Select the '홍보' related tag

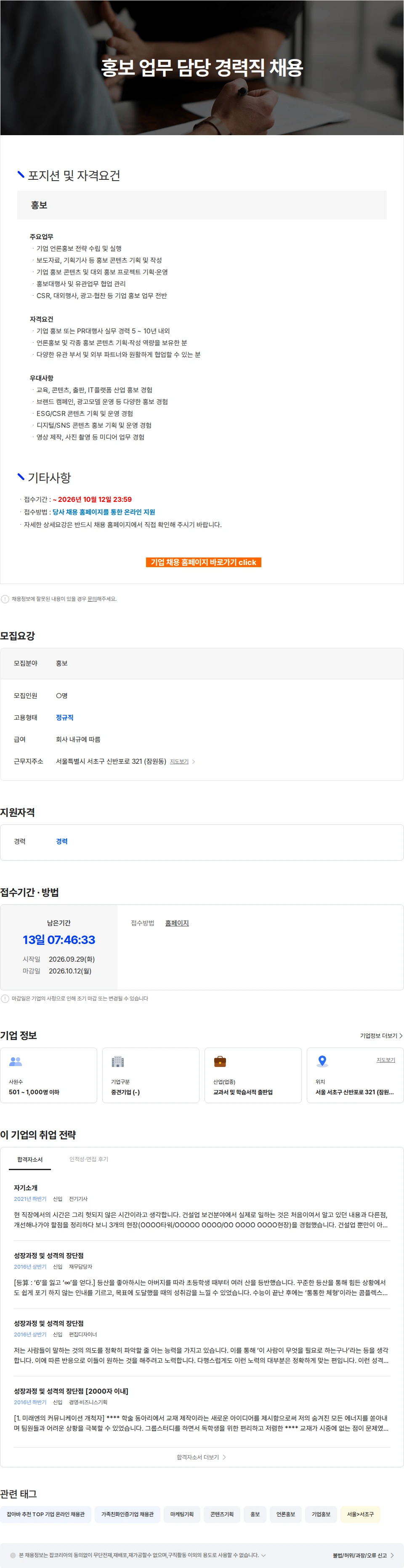point(255,1514)
